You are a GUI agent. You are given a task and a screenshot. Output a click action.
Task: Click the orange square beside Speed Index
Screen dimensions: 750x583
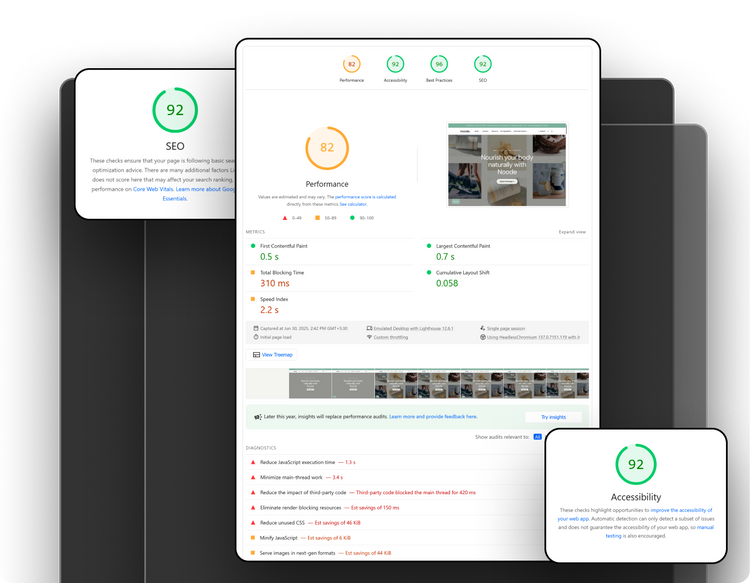253,299
